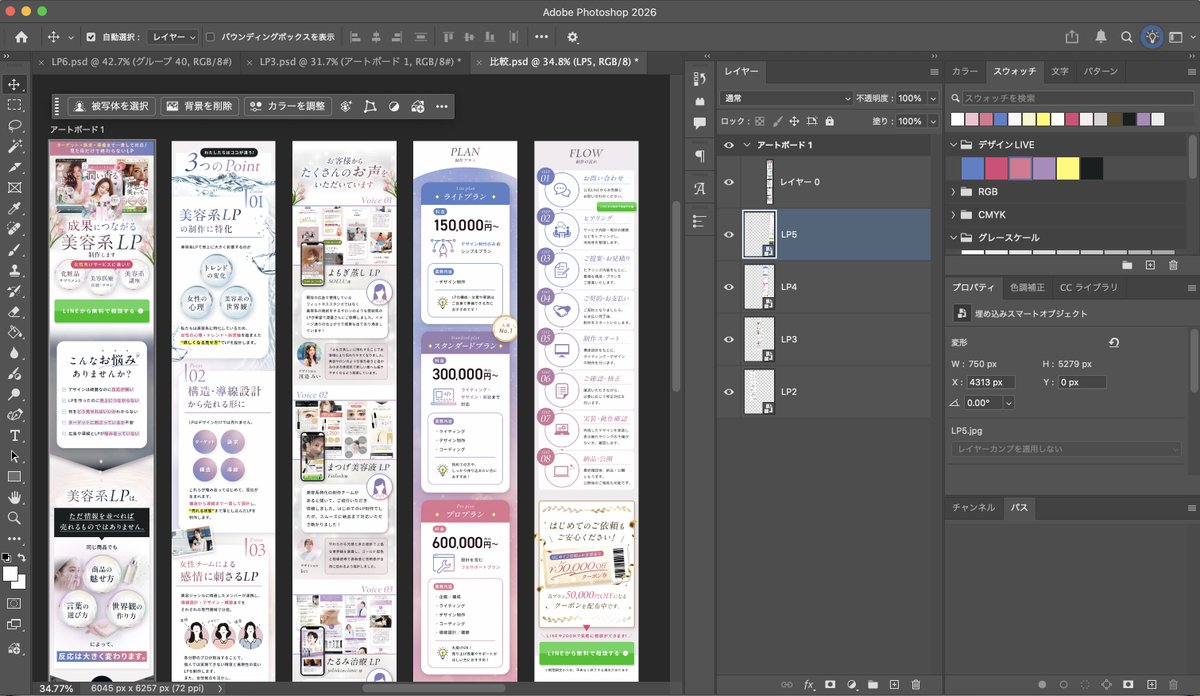Screen dimensions: 1200x696
Task: Pick the Lasso tool
Action: point(15,126)
